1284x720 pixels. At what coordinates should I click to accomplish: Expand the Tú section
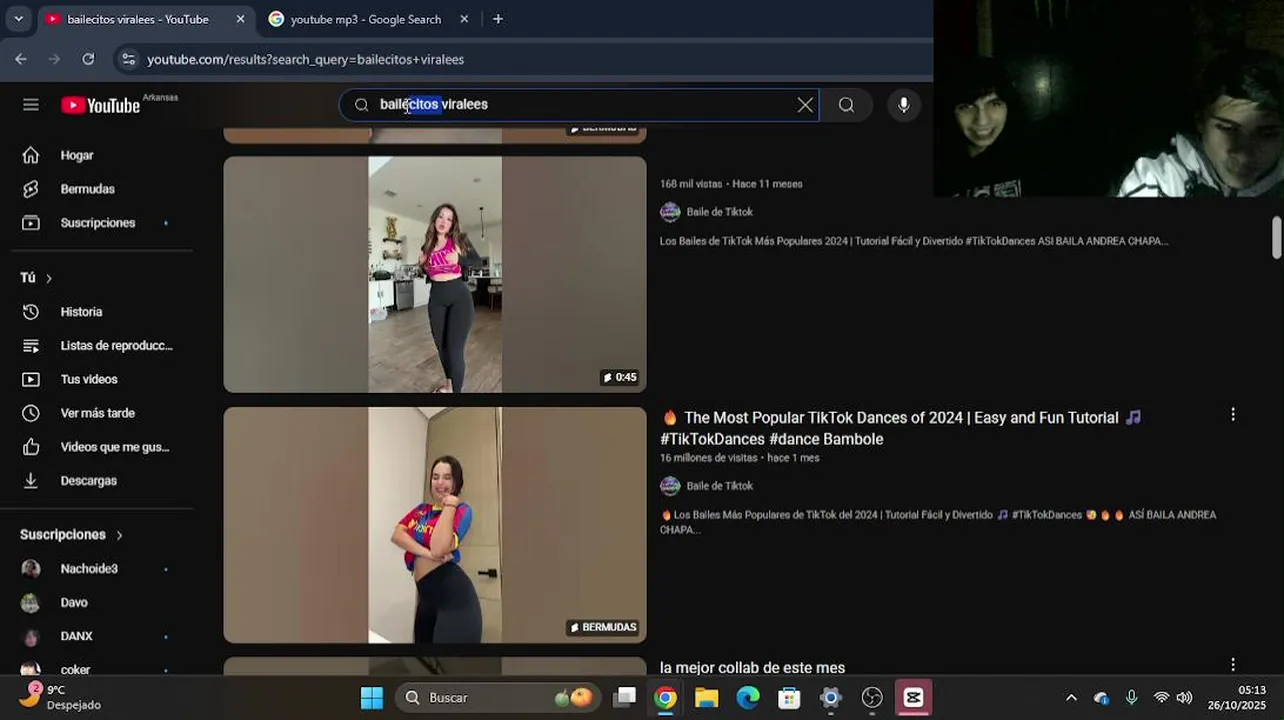pyautogui.click(x=36, y=278)
